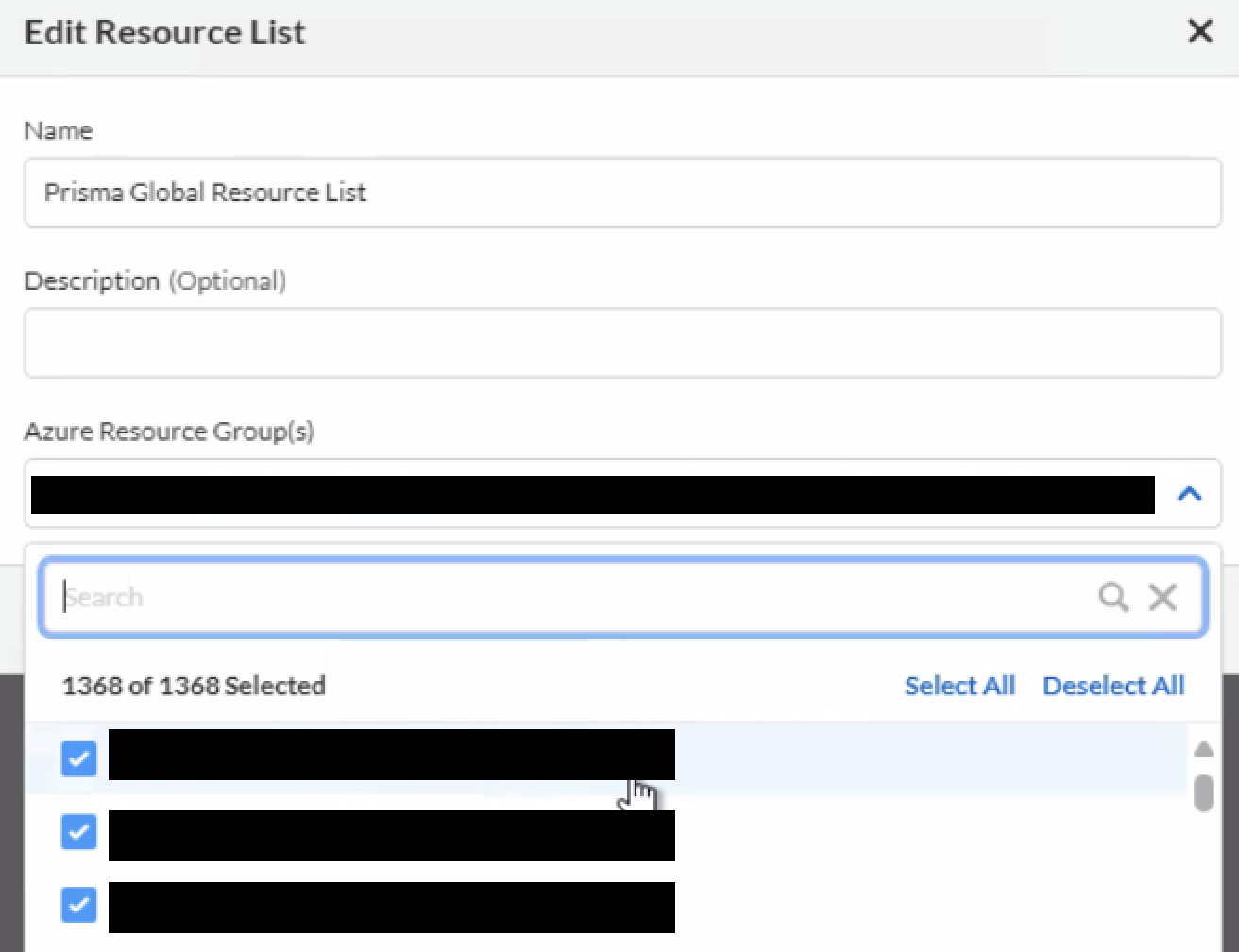Click inside the Search text field
The width and height of the screenshot is (1239, 952).
coord(567,597)
